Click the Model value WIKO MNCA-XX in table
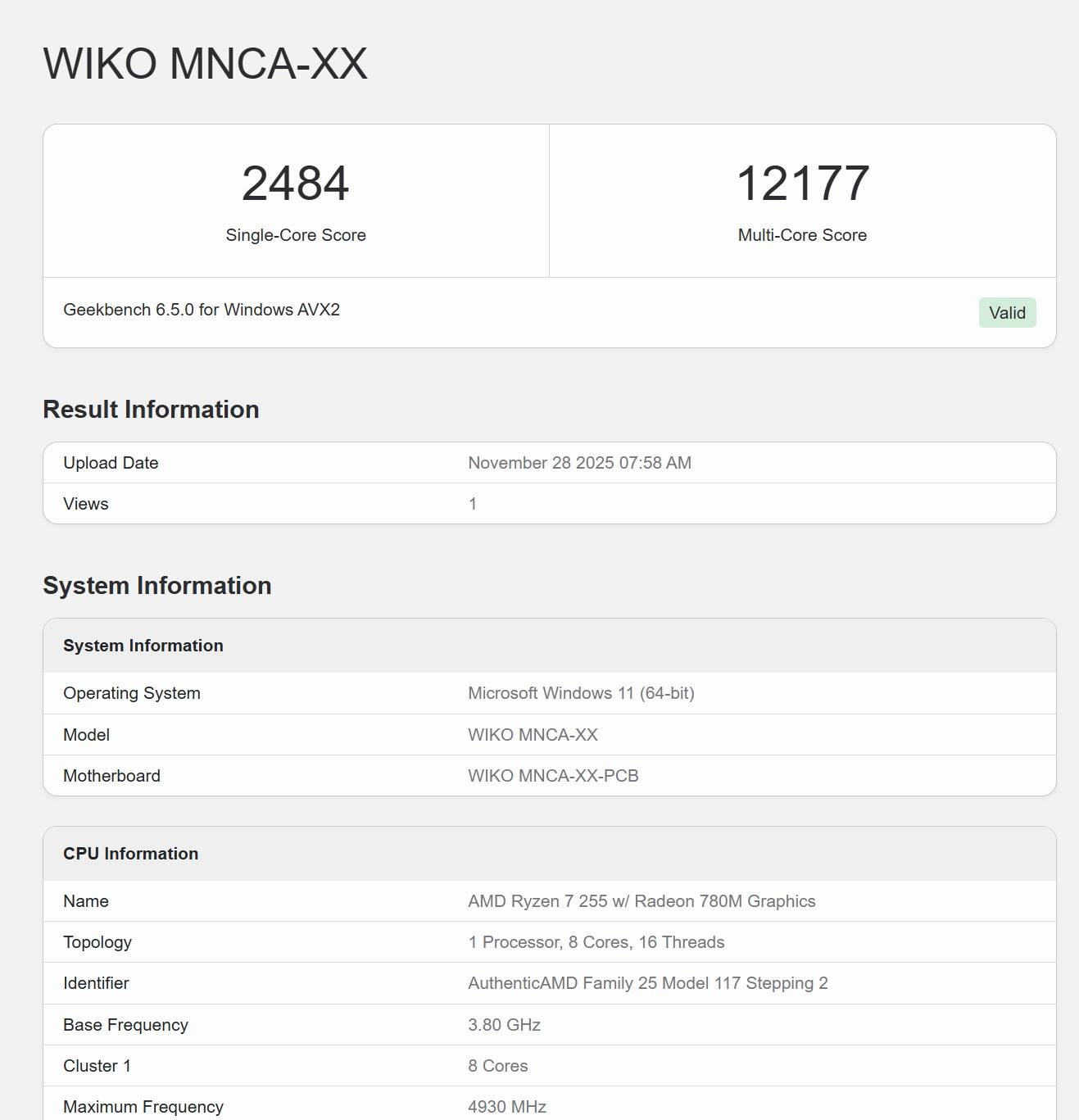Viewport: 1079px width, 1120px height. tap(533, 735)
